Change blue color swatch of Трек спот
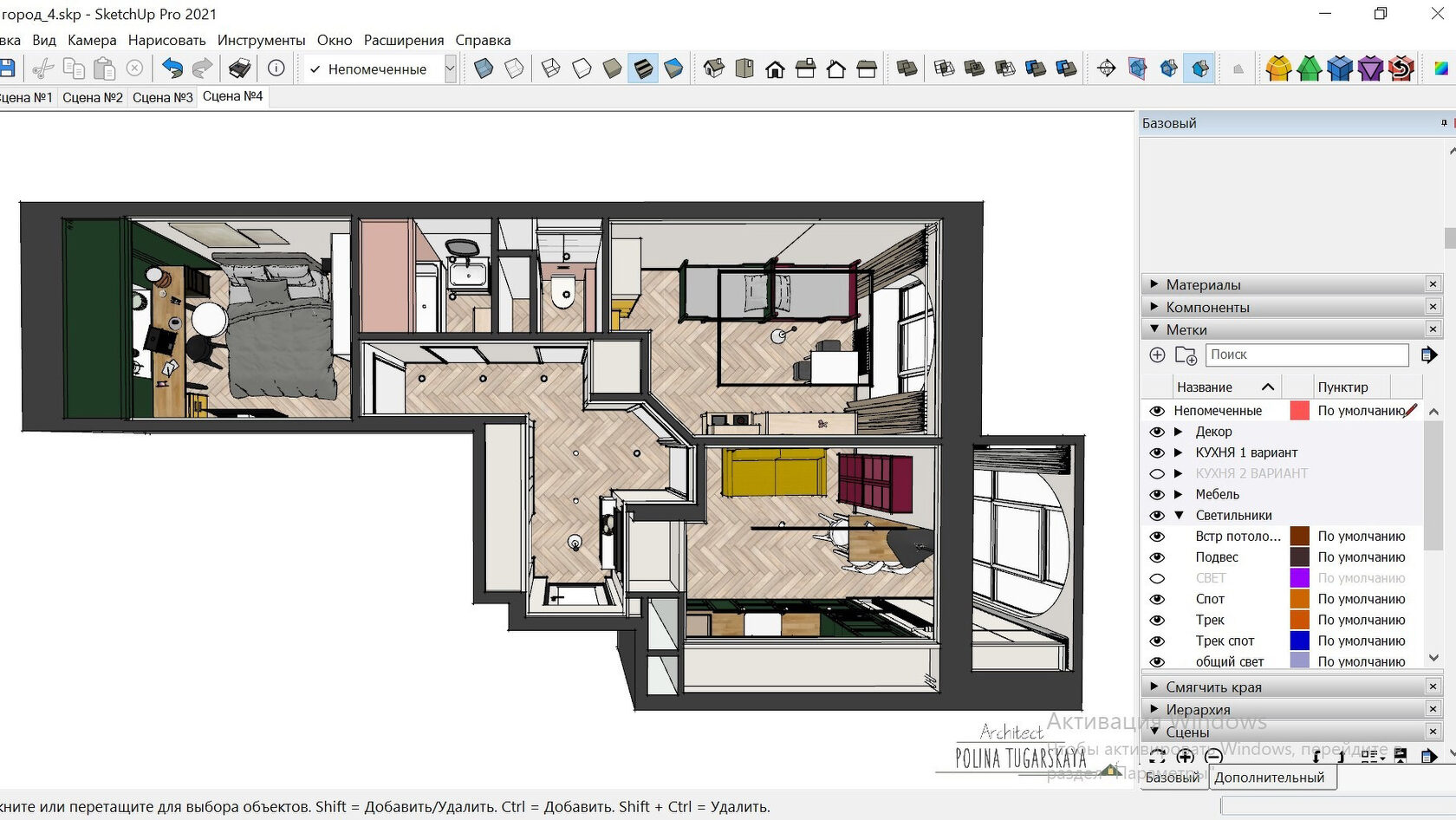The width and height of the screenshot is (1456, 820). tap(1299, 641)
